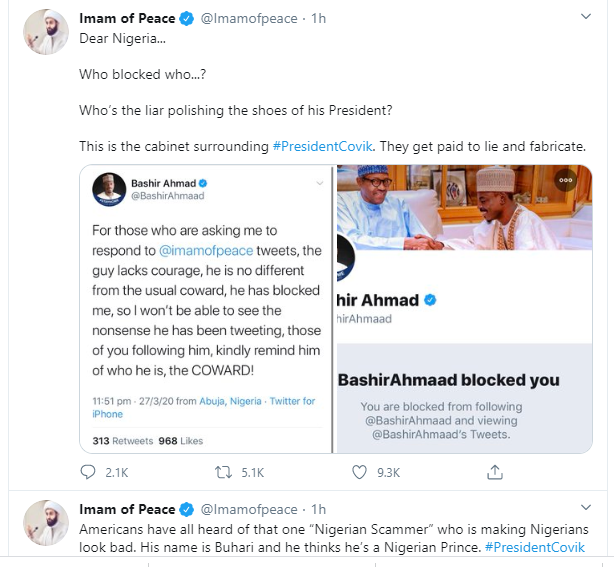Screen dimensions: 614x567
Task: Open the share tweet icon
Action: pos(495,472)
